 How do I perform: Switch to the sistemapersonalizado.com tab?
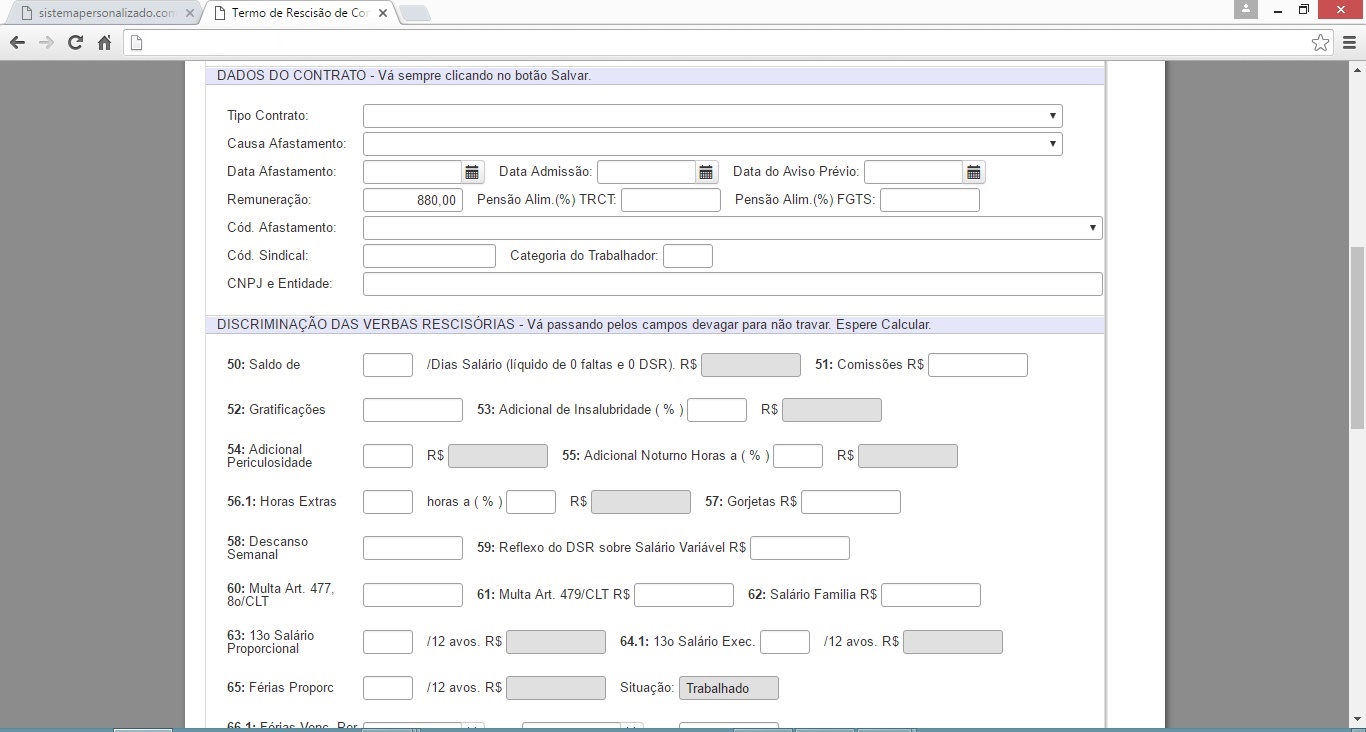(98, 14)
